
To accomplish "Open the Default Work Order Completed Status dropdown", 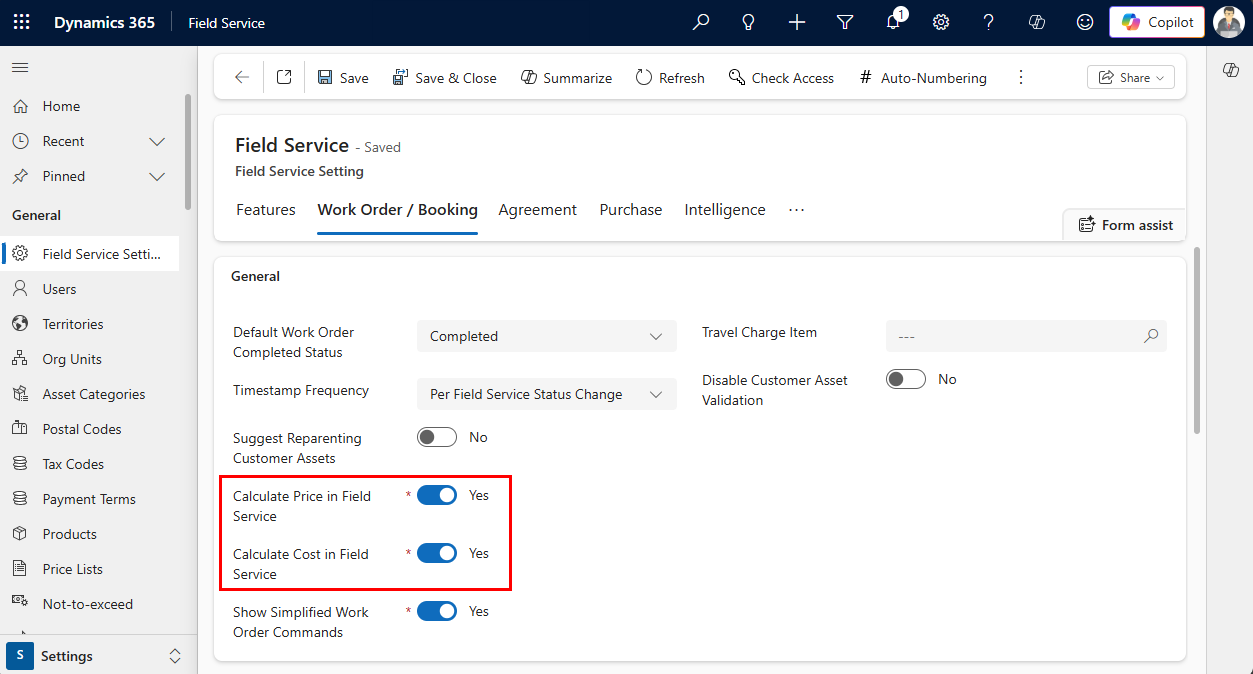I will tap(546, 336).
